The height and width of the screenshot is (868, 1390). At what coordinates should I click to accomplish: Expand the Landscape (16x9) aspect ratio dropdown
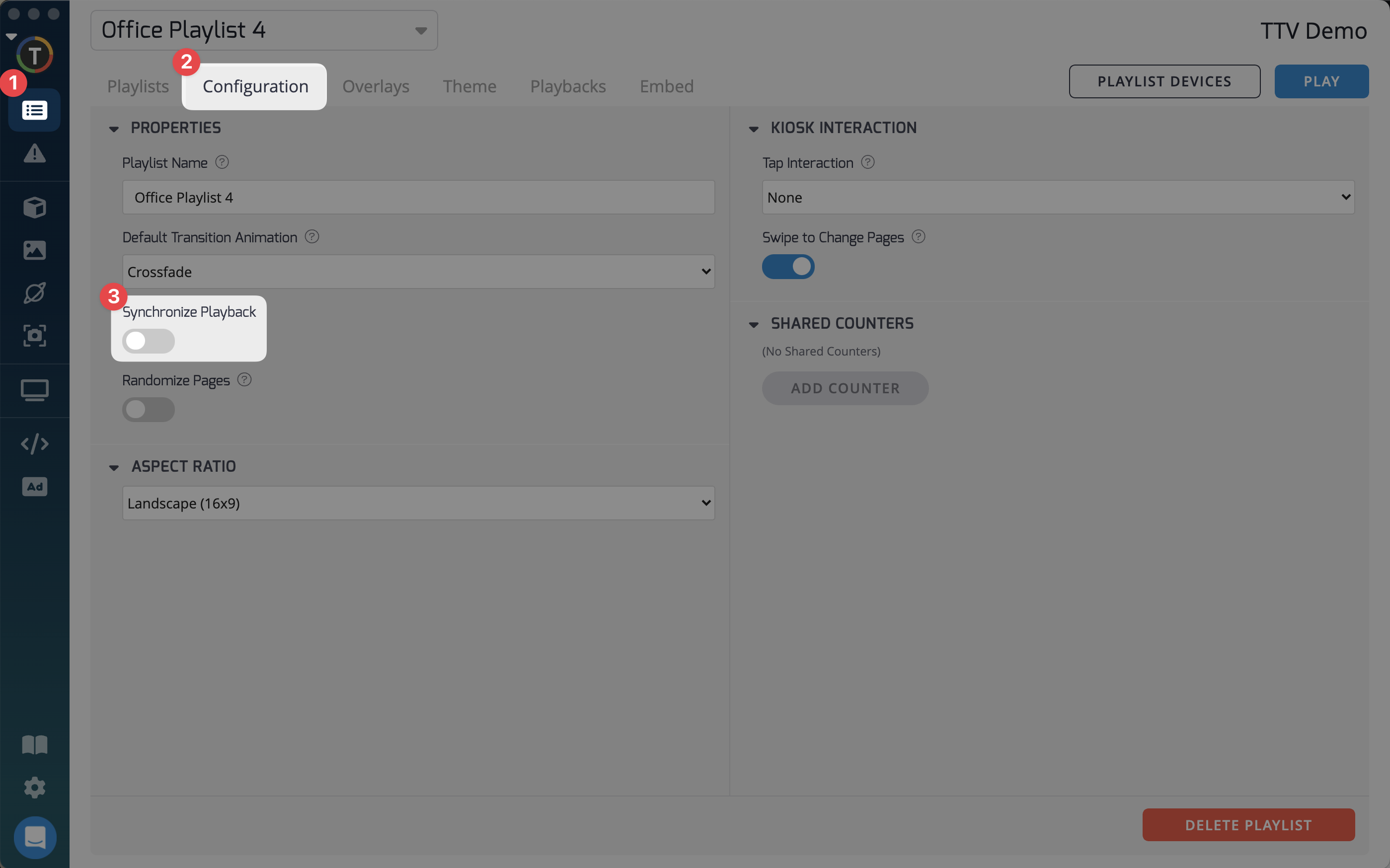pos(418,504)
